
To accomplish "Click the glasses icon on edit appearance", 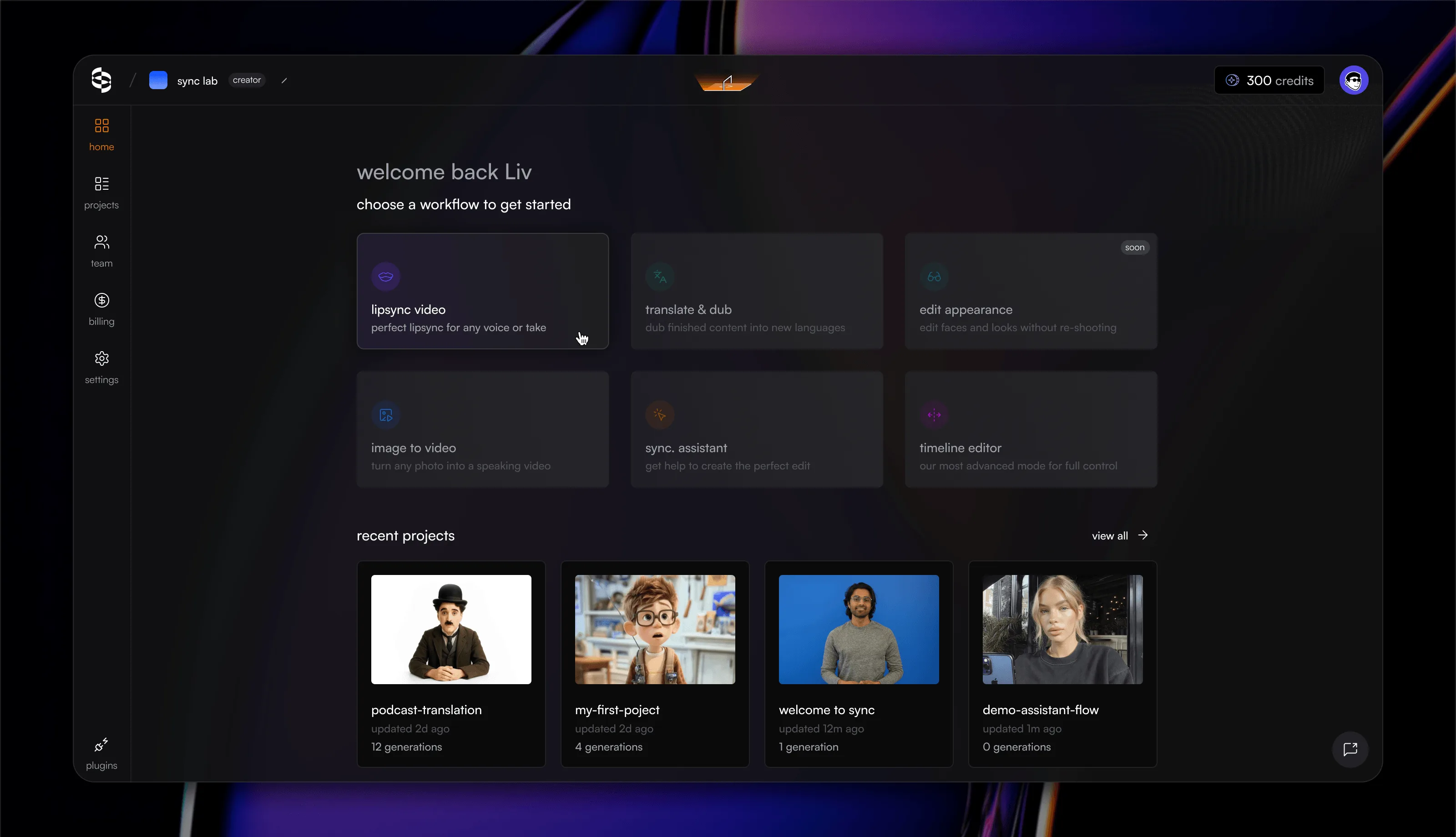I will (x=934, y=277).
